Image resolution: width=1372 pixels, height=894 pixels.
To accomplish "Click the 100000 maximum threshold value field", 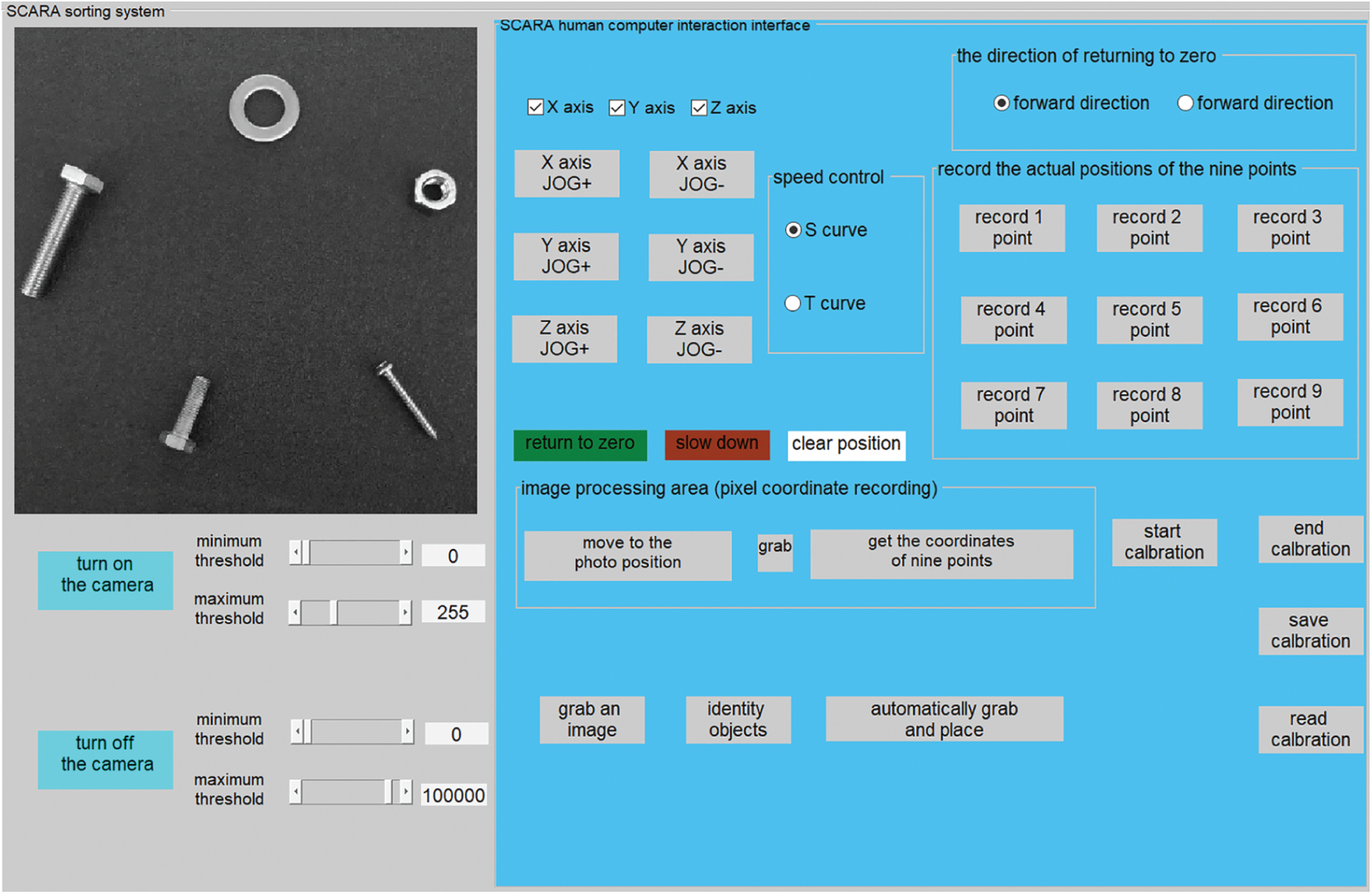I will pyautogui.click(x=454, y=795).
